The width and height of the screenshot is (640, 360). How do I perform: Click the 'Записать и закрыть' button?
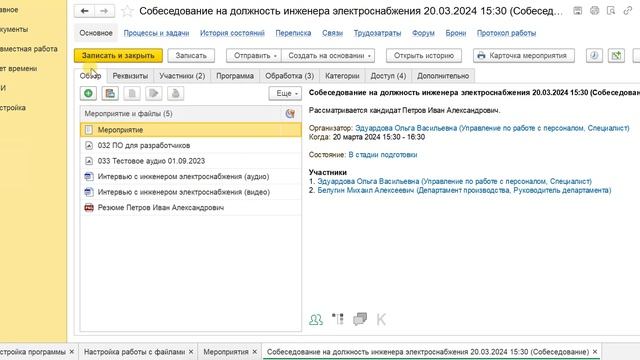point(118,56)
